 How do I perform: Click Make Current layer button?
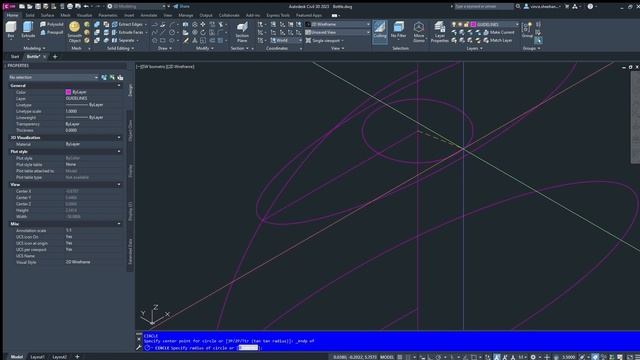pyautogui.click(x=499, y=32)
